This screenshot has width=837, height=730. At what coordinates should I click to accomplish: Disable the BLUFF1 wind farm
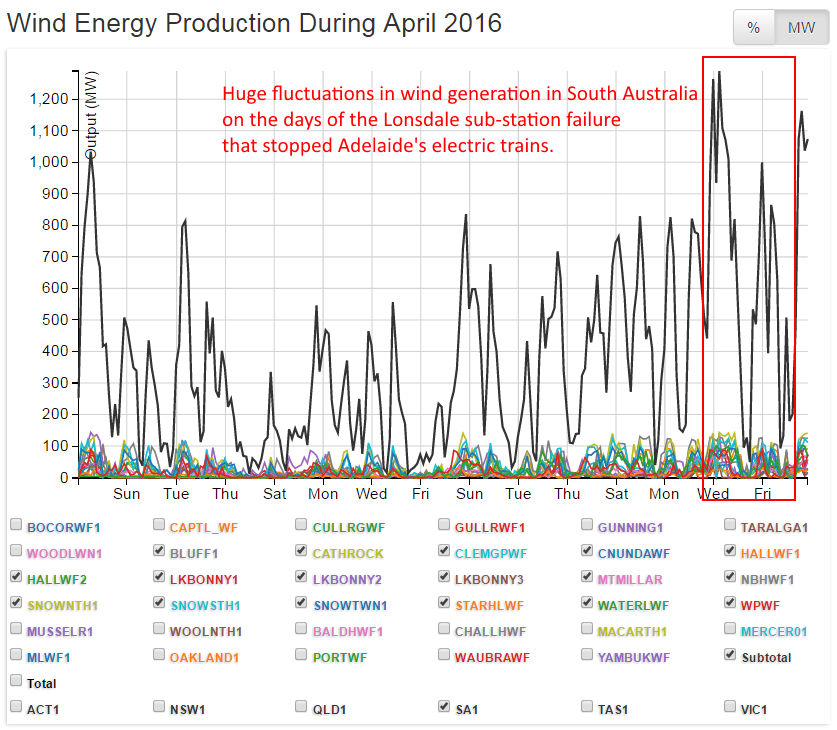(158, 550)
